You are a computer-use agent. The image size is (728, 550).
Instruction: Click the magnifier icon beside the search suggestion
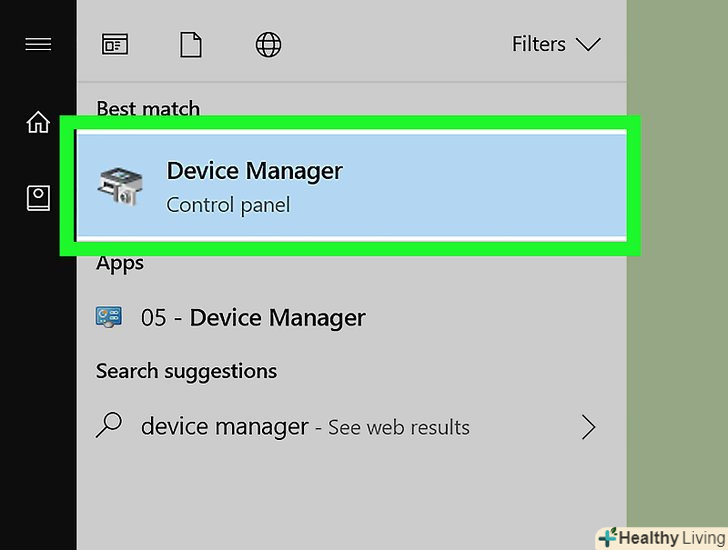click(x=109, y=426)
